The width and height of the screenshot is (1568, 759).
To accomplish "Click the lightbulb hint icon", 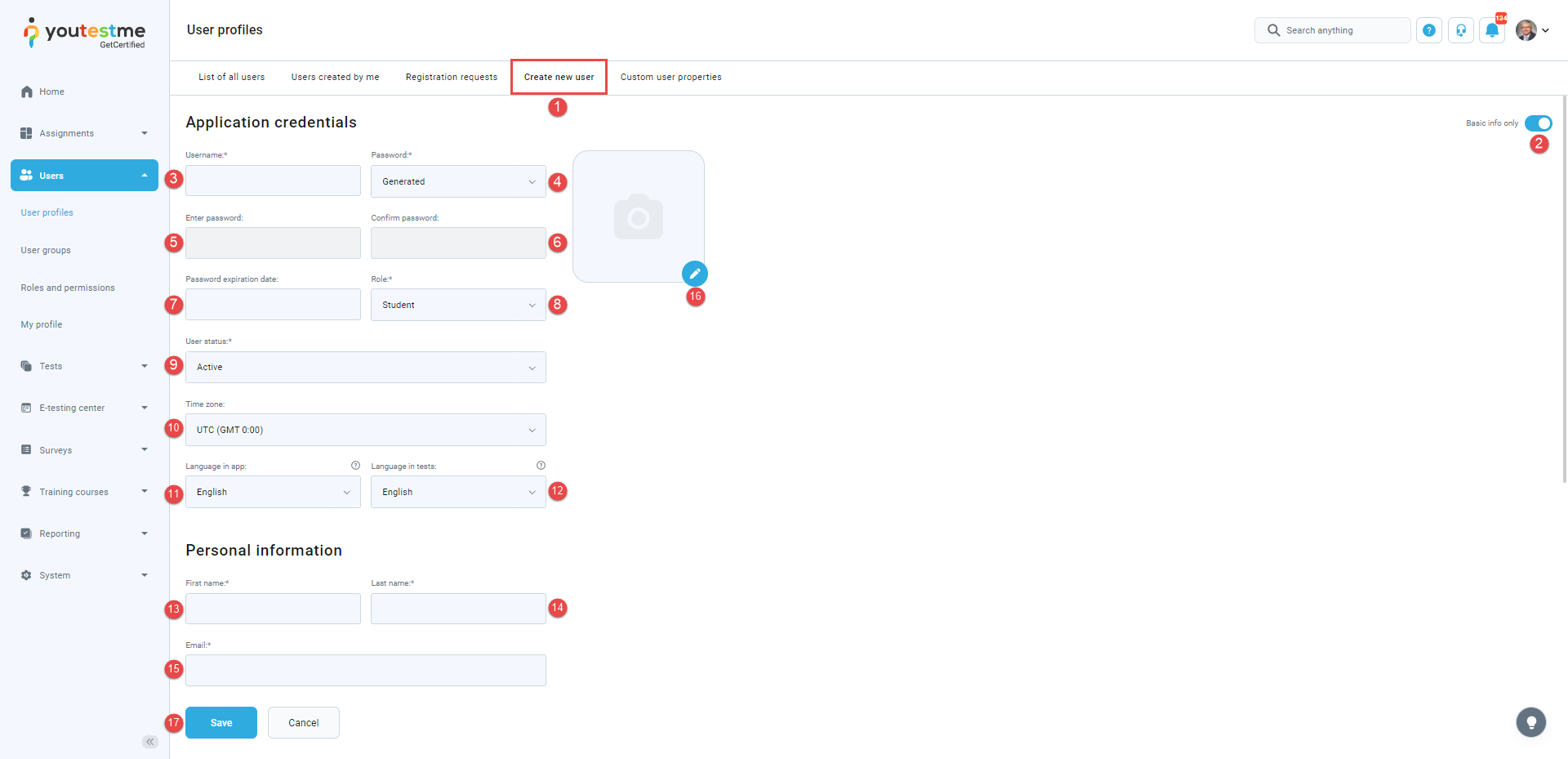I will coord(1530,722).
